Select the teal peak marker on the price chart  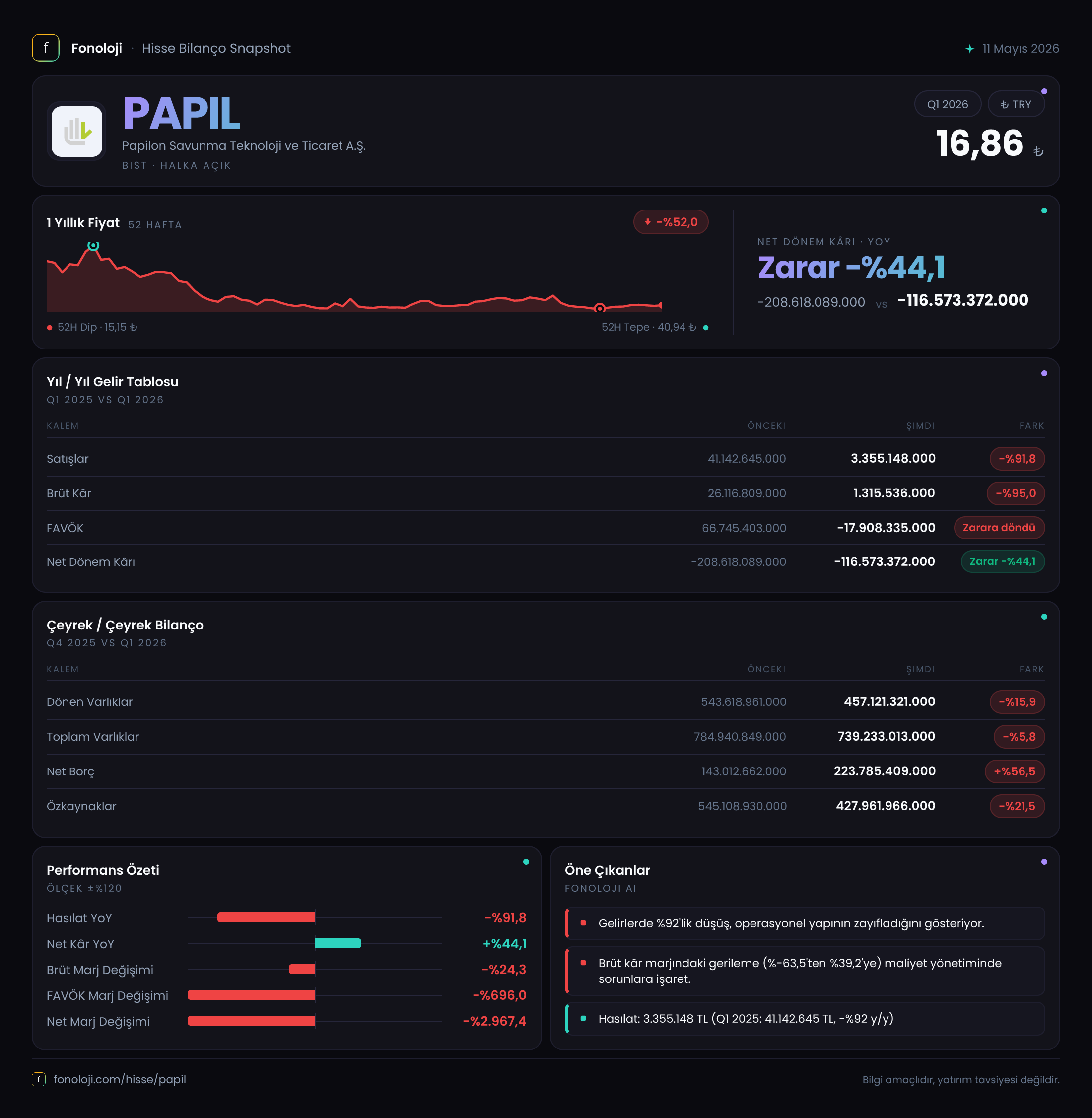click(93, 246)
